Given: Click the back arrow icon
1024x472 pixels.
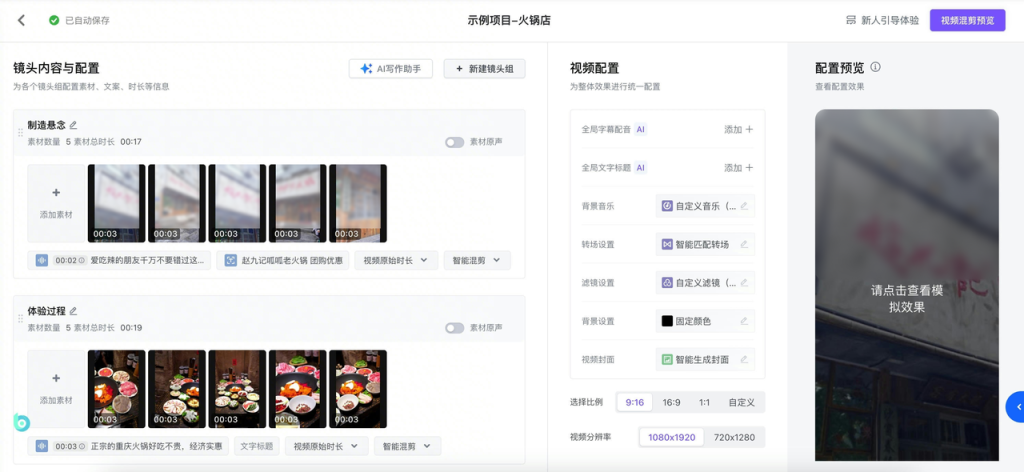Looking at the screenshot, I should pyautogui.click(x=22, y=20).
